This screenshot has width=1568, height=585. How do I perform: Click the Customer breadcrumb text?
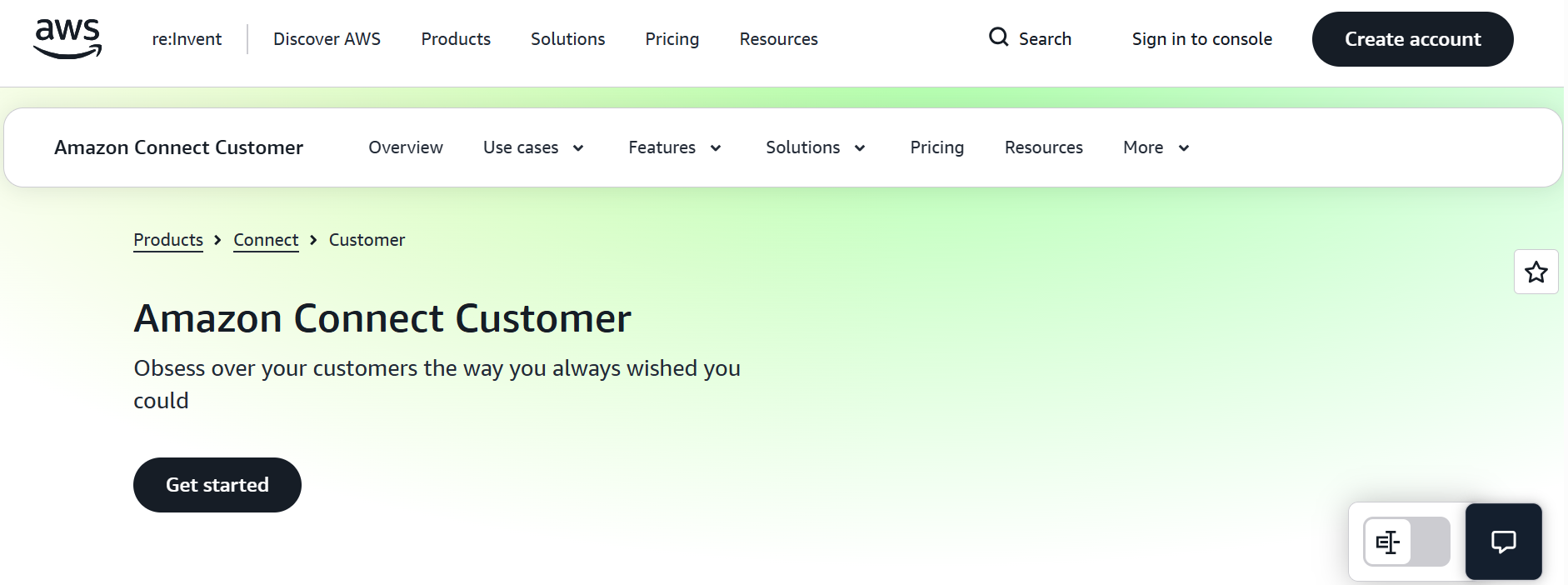pos(367,240)
